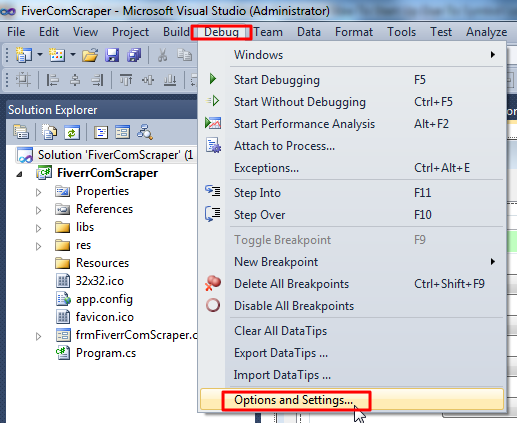Click the Open File folder icon

point(90,55)
